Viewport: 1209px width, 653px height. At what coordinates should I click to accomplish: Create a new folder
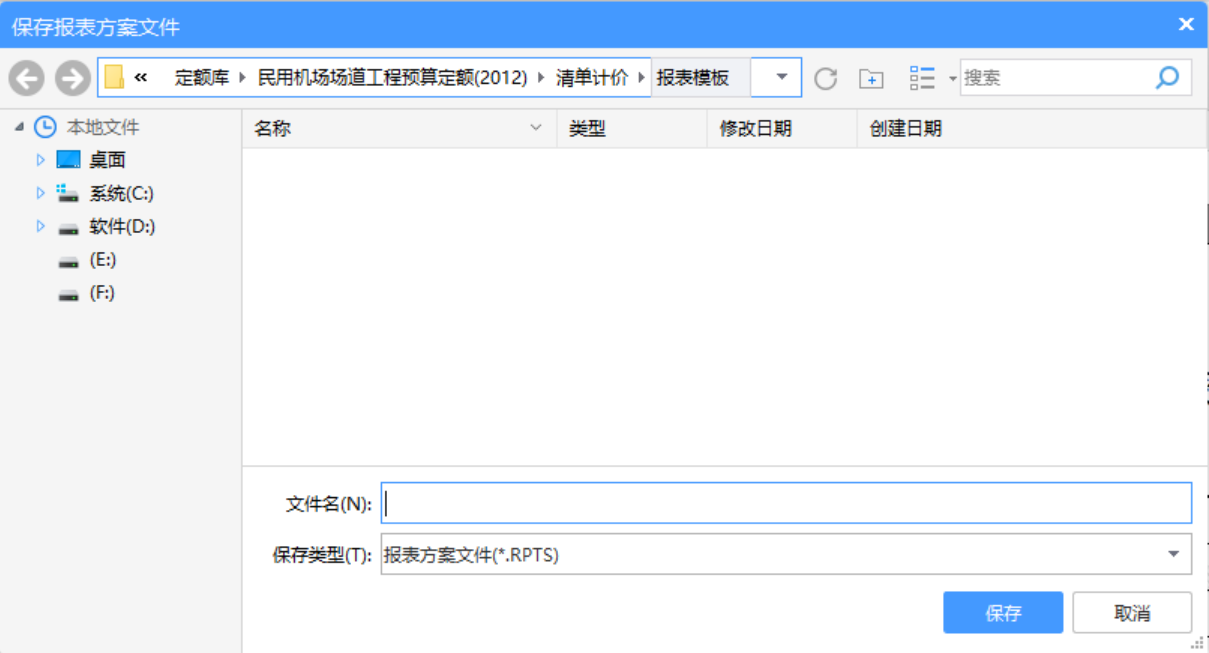(871, 78)
